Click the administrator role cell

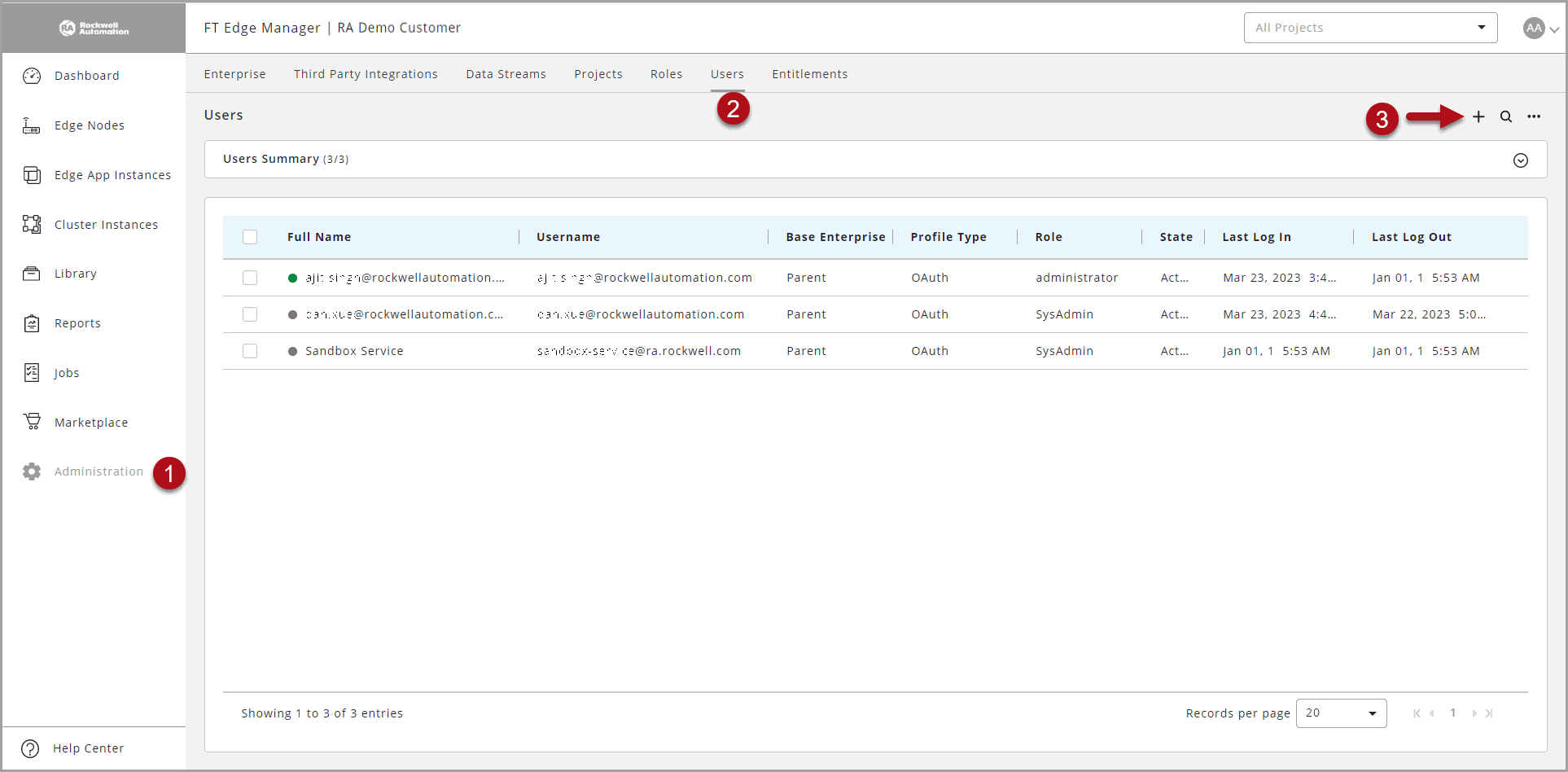(1077, 278)
